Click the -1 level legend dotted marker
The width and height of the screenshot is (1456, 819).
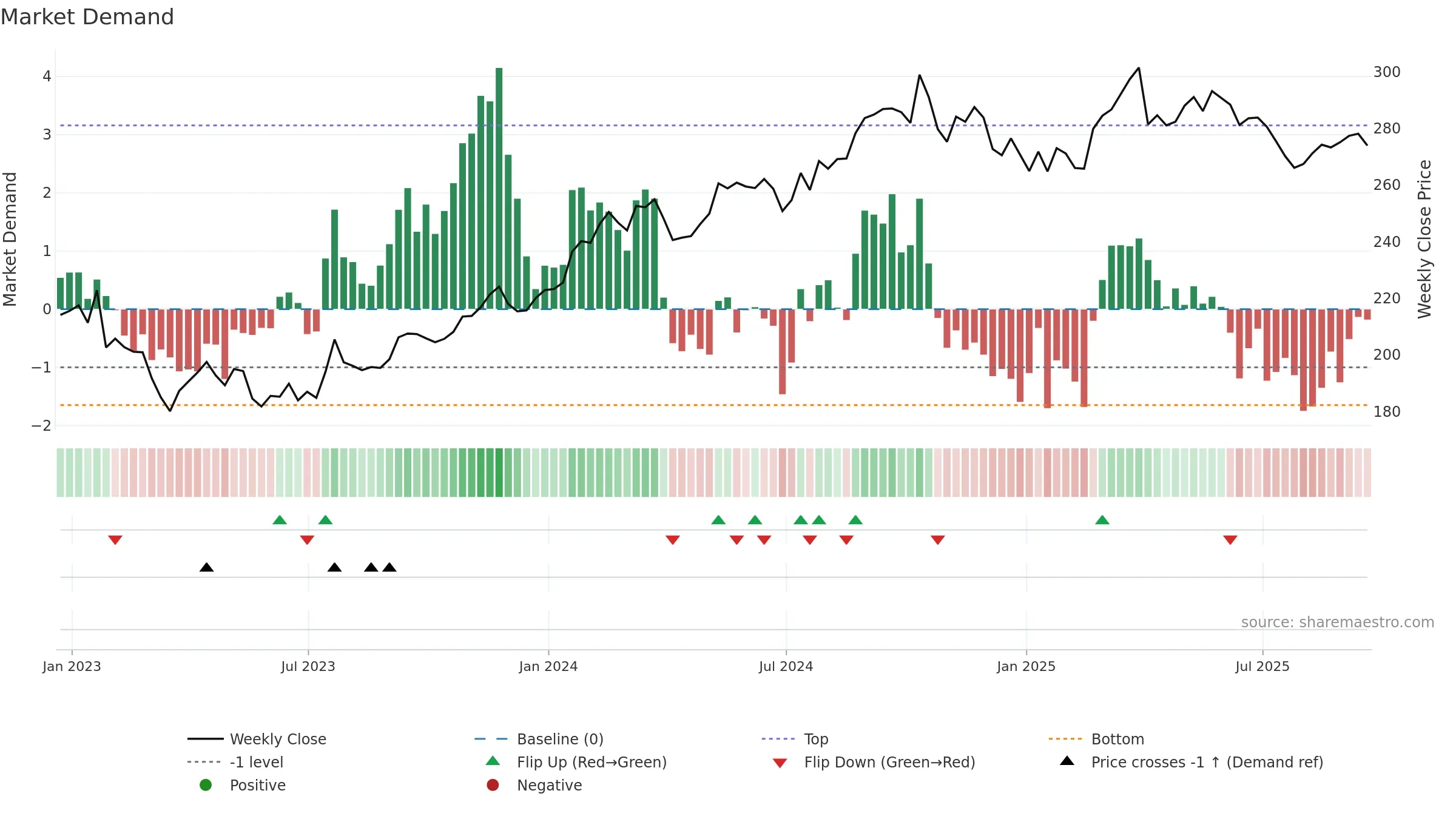[204, 762]
